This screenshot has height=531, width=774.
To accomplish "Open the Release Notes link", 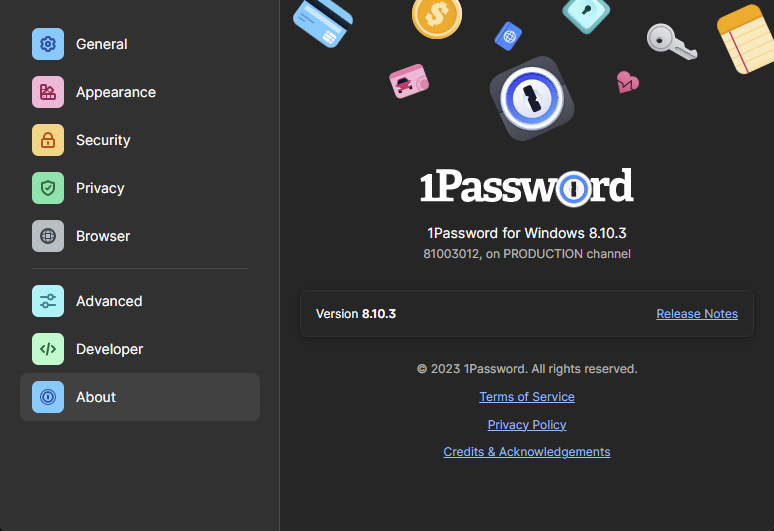I will point(697,314).
